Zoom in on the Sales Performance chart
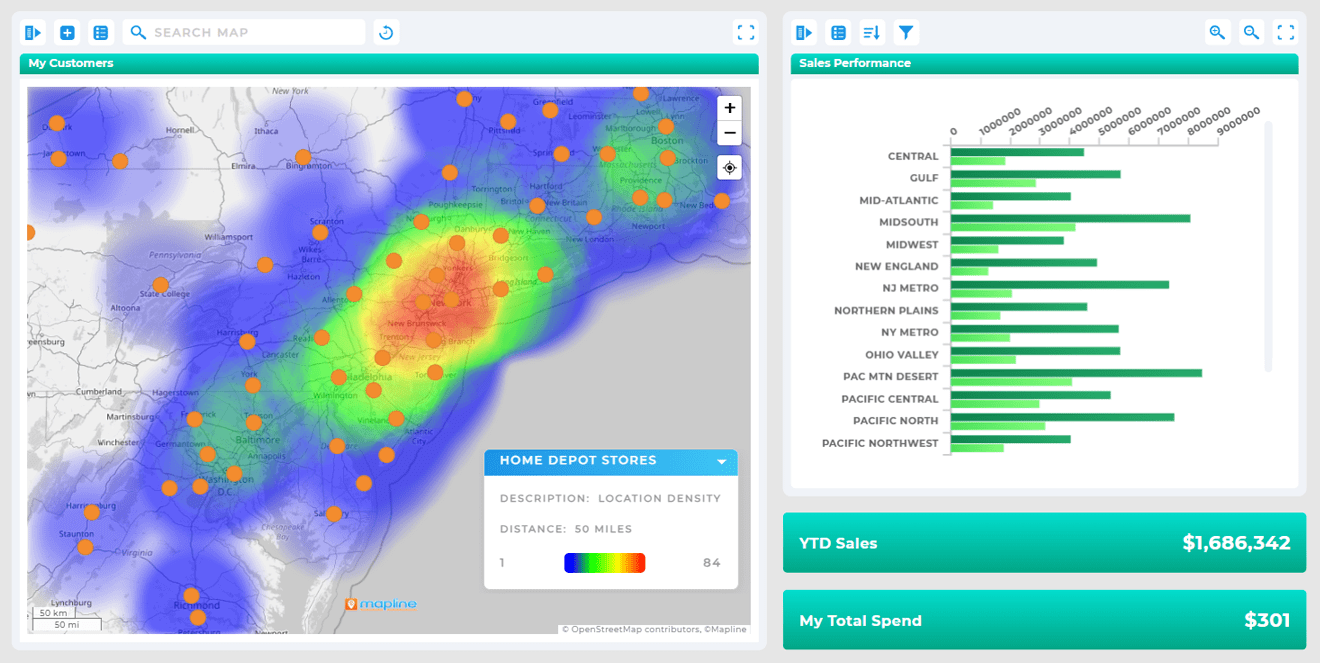The width and height of the screenshot is (1320, 663). click(x=1217, y=32)
